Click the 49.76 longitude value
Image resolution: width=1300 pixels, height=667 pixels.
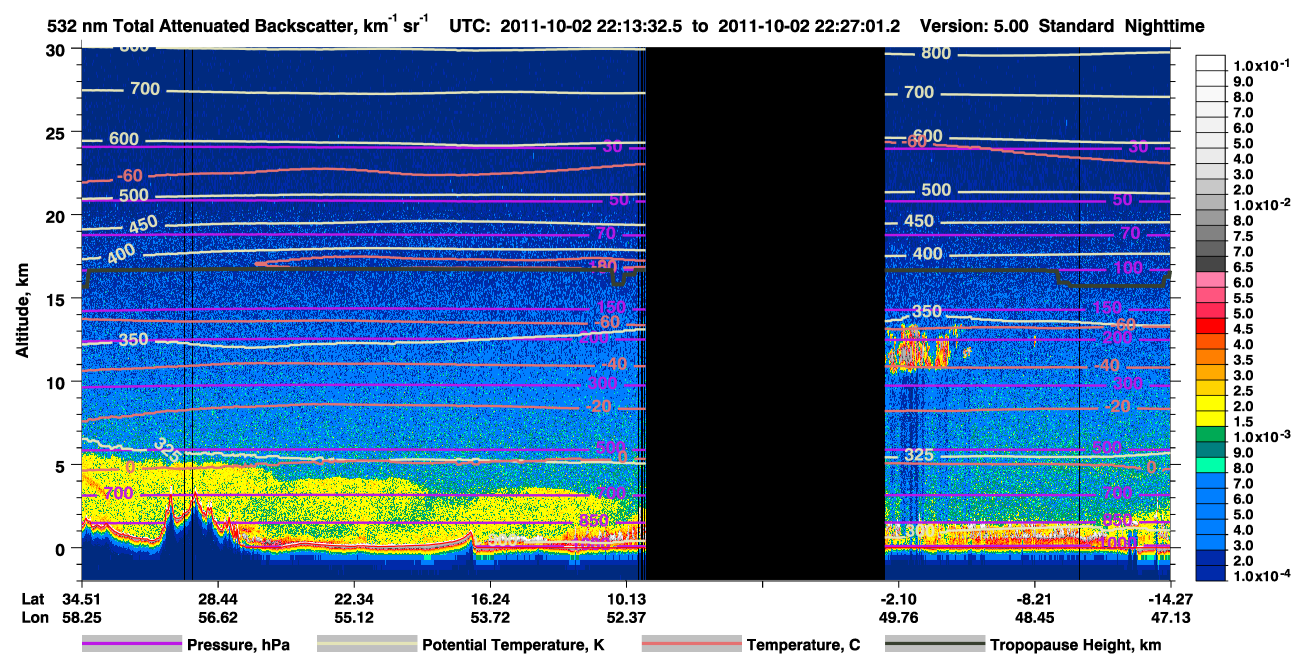point(898,617)
